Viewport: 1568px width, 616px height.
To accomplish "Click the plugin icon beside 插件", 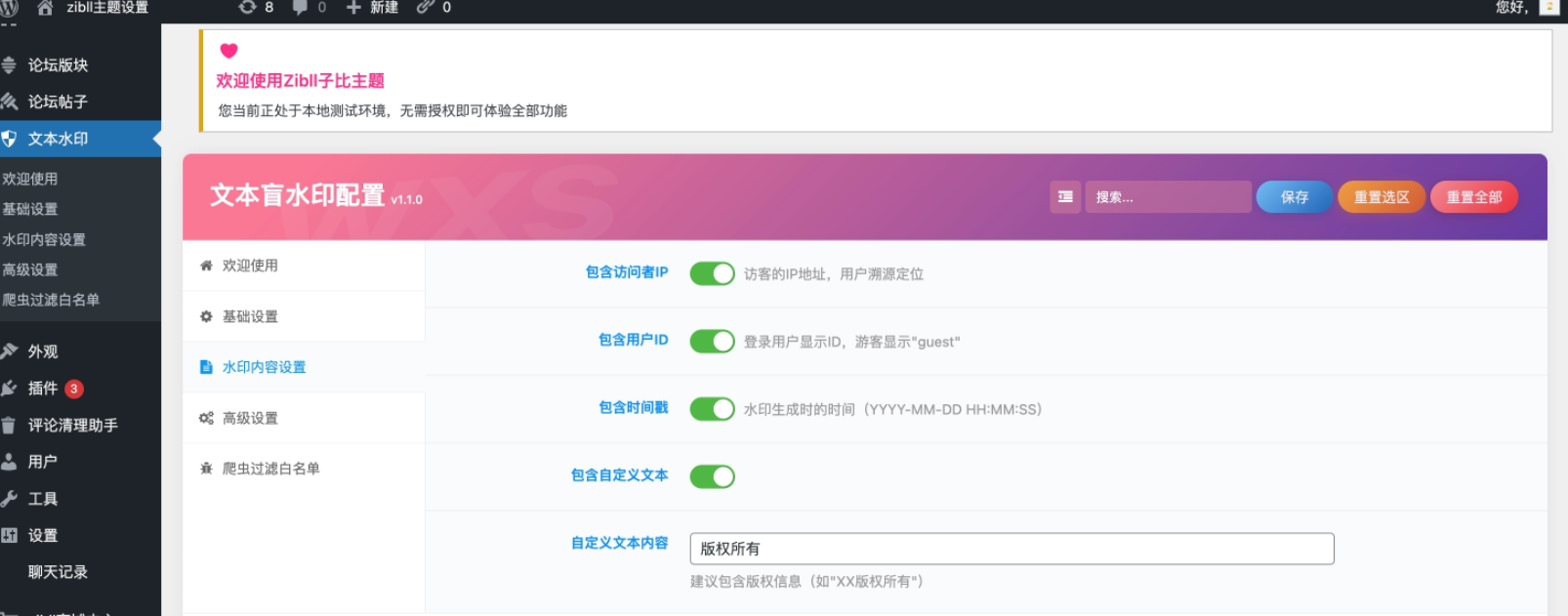I will tap(10, 389).
